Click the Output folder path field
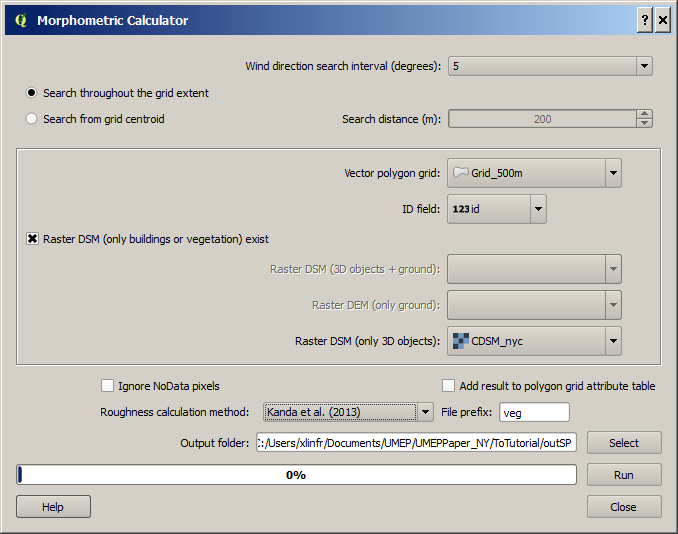The height and width of the screenshot is (534, 678). coord(416,443)
